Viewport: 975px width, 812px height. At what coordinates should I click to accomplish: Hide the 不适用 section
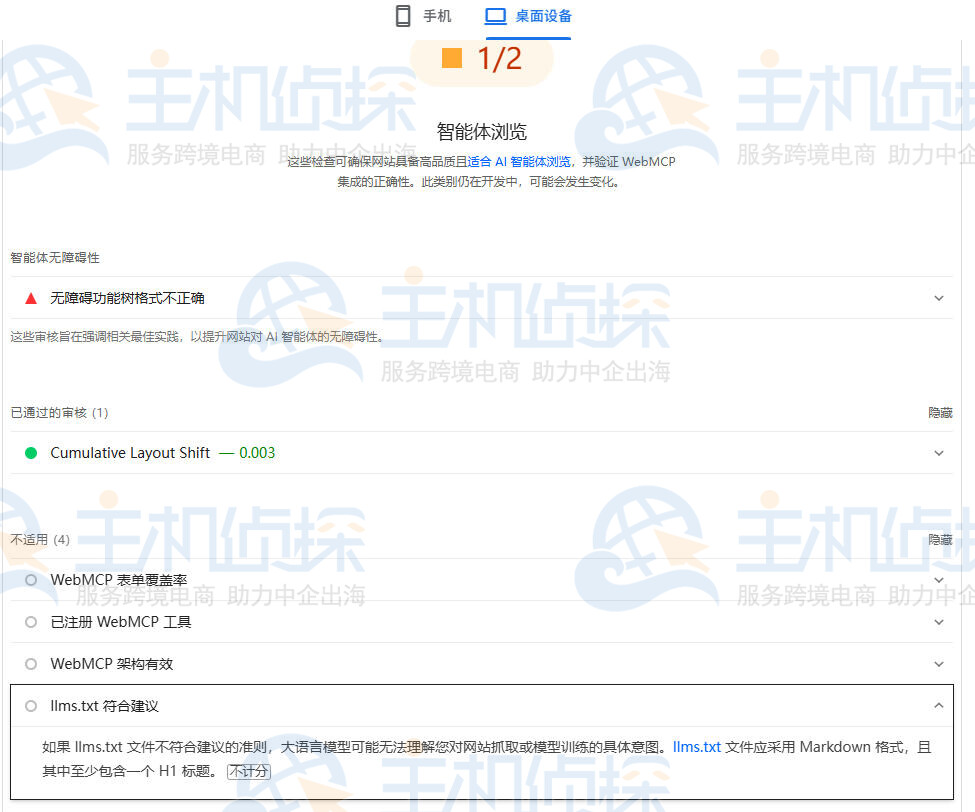[940, 540]
